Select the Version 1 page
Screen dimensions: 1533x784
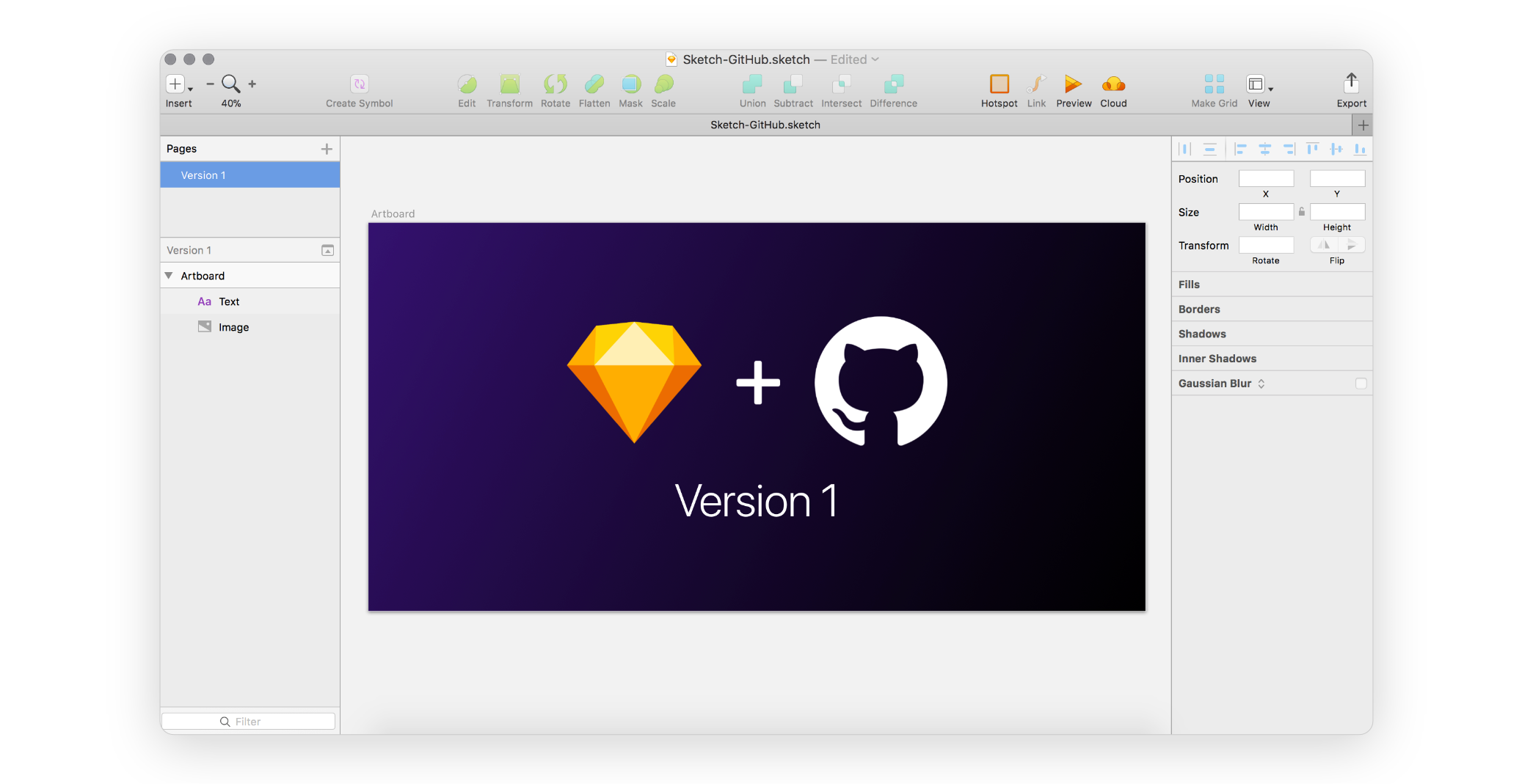(250, 175)
